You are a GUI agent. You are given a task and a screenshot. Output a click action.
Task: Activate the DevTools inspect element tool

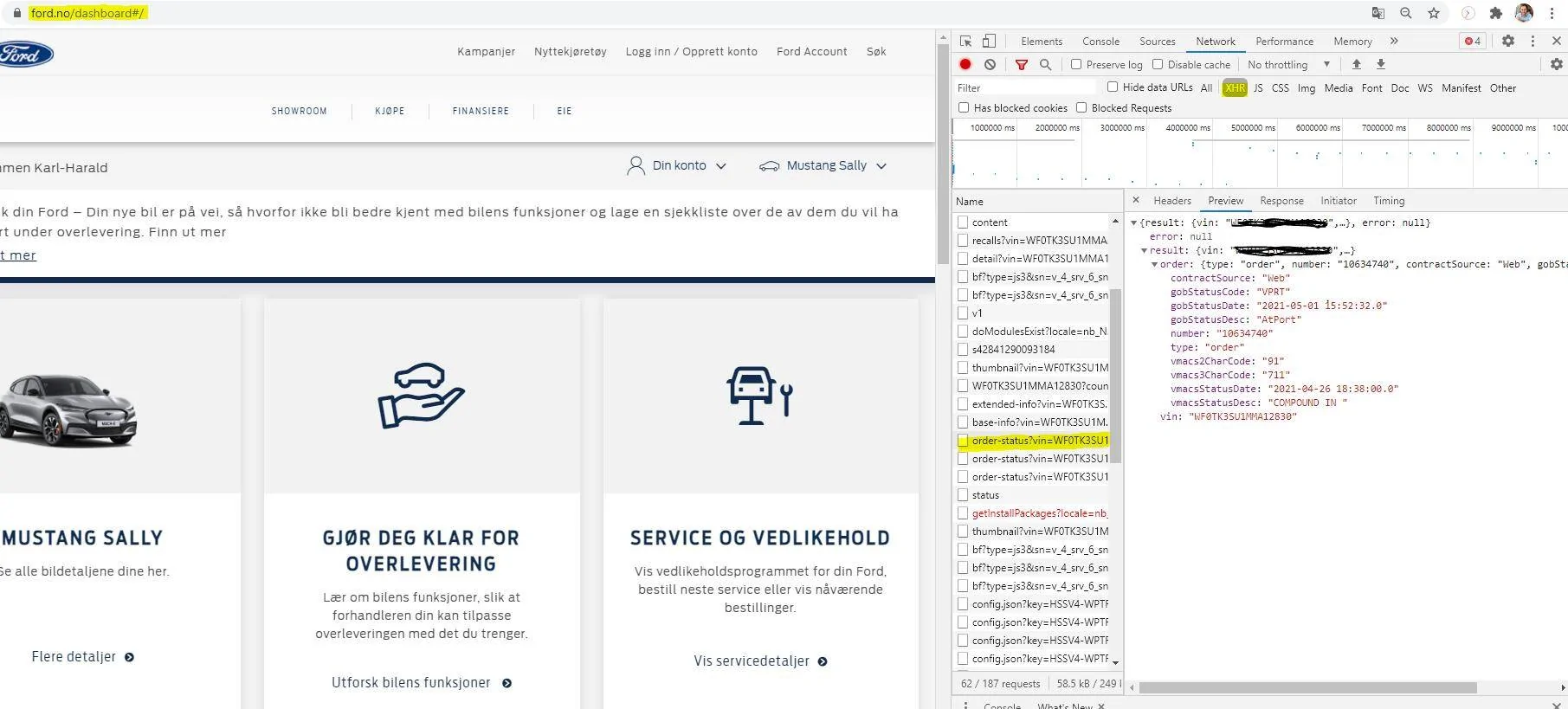[x=965, y=41]
